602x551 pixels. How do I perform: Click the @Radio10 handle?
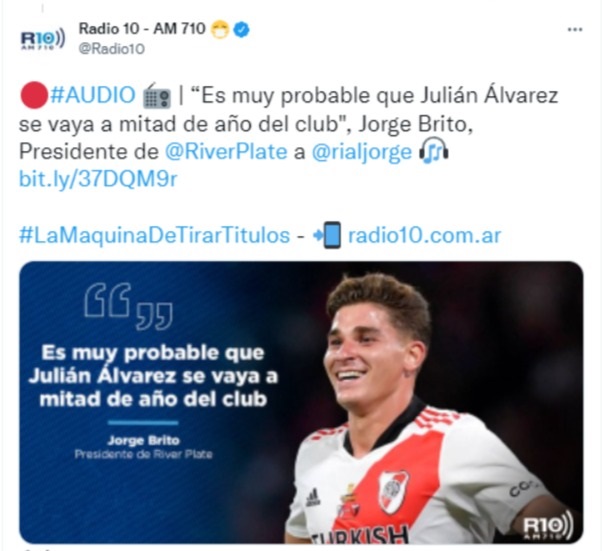pos(112,49)
